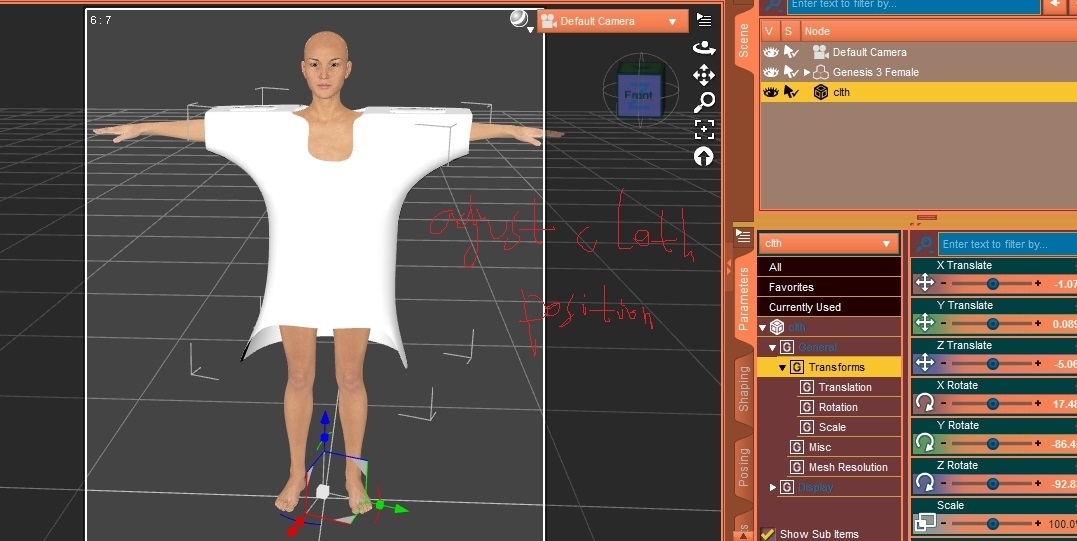Click the Y Translate move icon

coord(925,322)
